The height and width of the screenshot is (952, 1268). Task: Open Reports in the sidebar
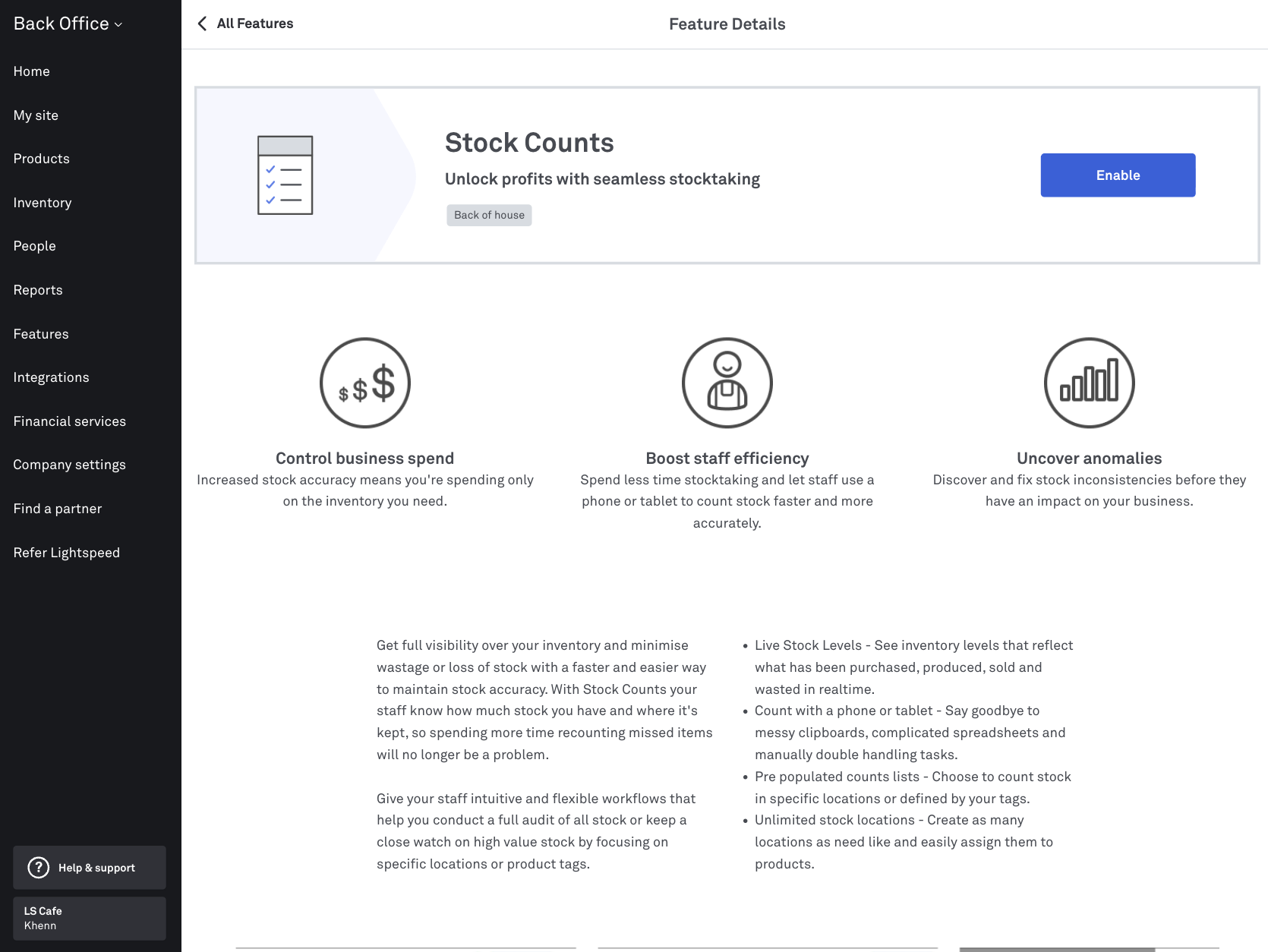[x=38, y=290]
